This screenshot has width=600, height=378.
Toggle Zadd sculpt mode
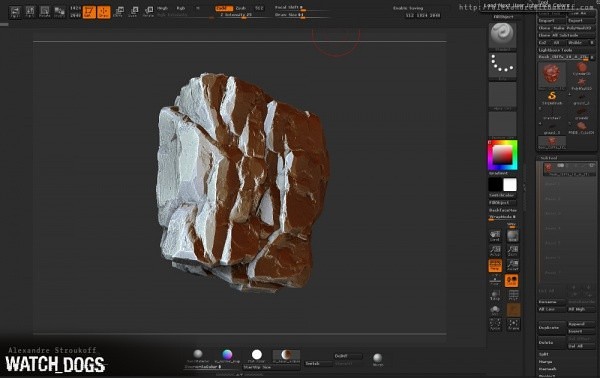coord(224,8)
